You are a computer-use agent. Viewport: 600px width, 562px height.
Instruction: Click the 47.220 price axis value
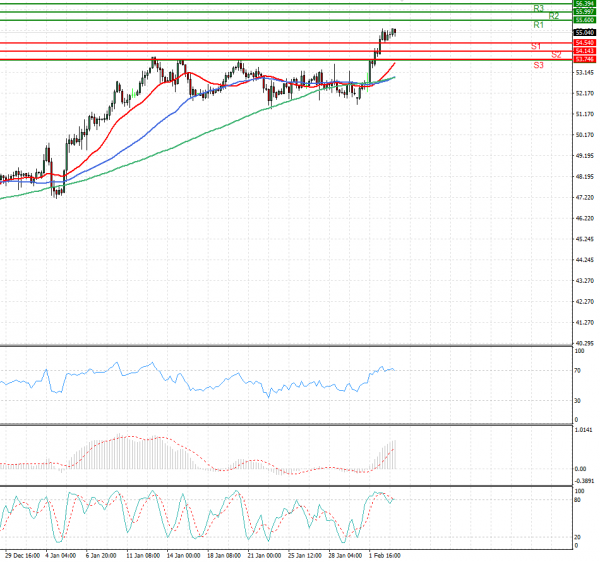point(585,197)
